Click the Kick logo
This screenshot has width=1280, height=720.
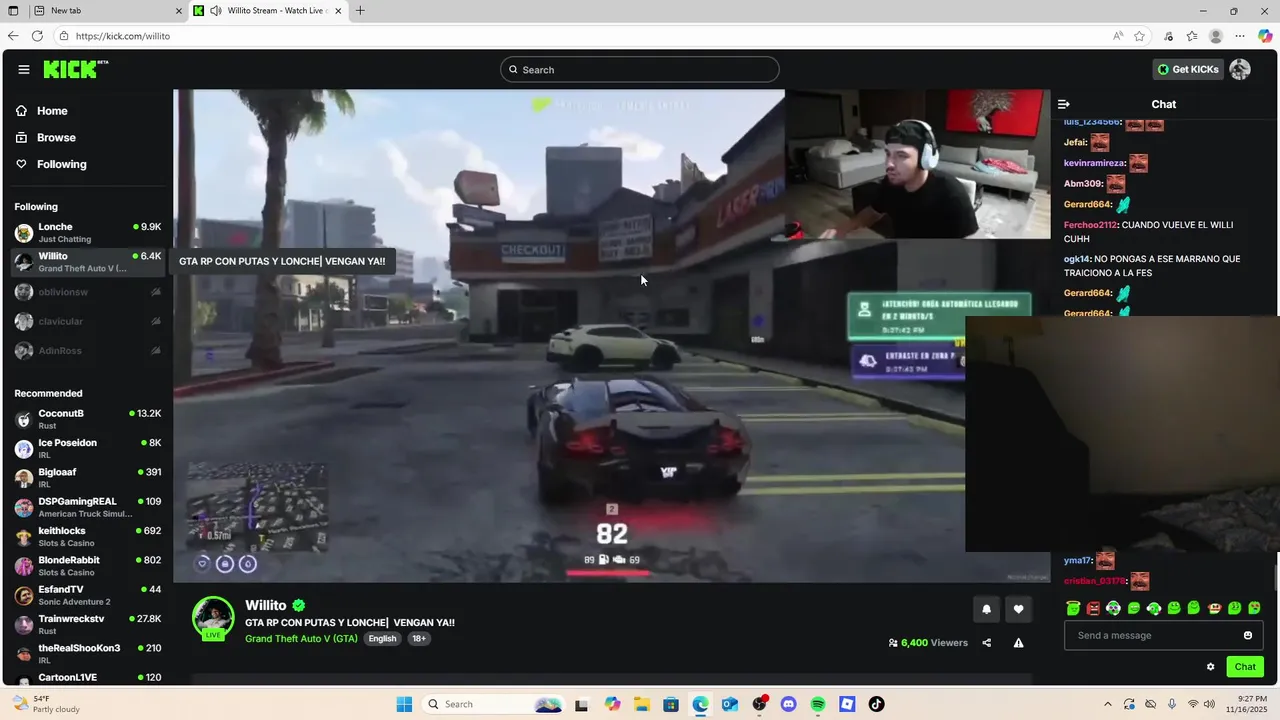tap(75, 69)
